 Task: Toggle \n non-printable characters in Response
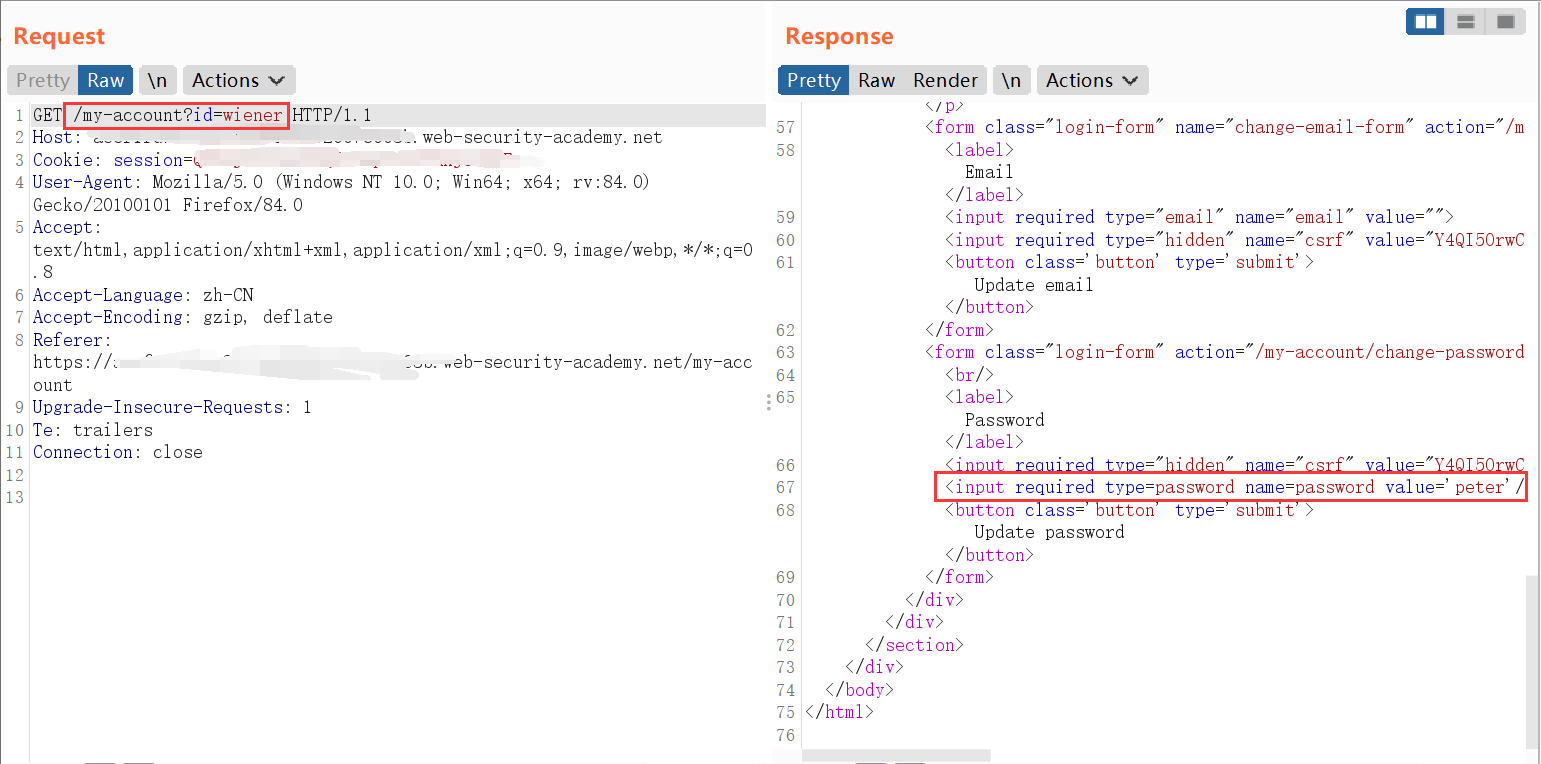pos(1011,80)
